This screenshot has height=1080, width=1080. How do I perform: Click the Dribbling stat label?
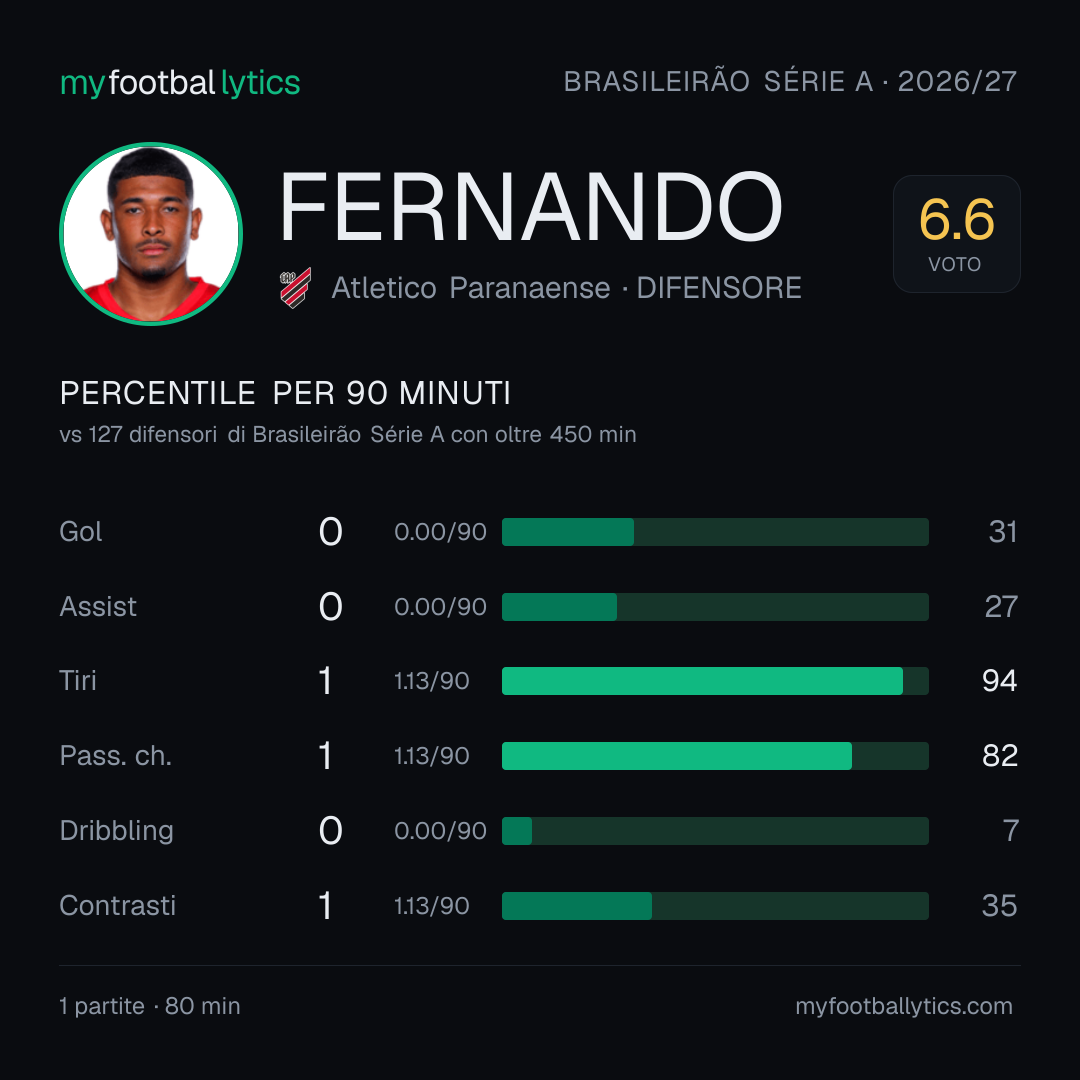[116, 831]
